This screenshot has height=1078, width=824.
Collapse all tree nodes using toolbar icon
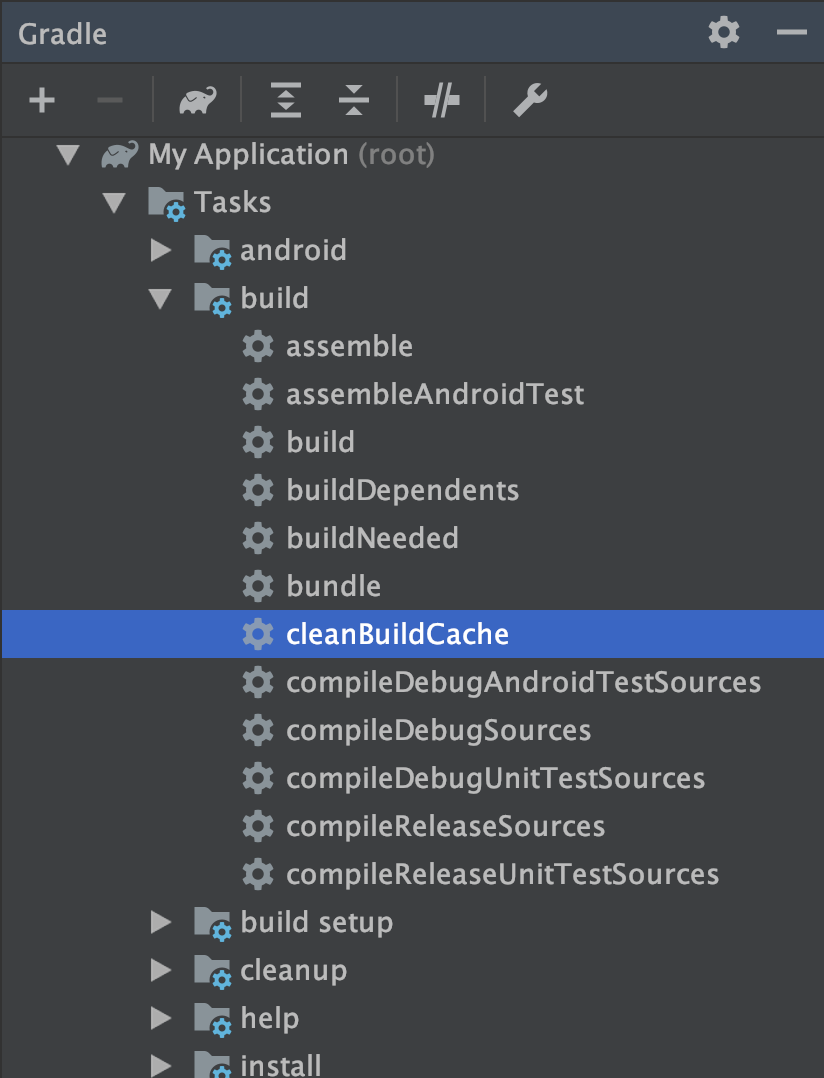coord(353,100)
